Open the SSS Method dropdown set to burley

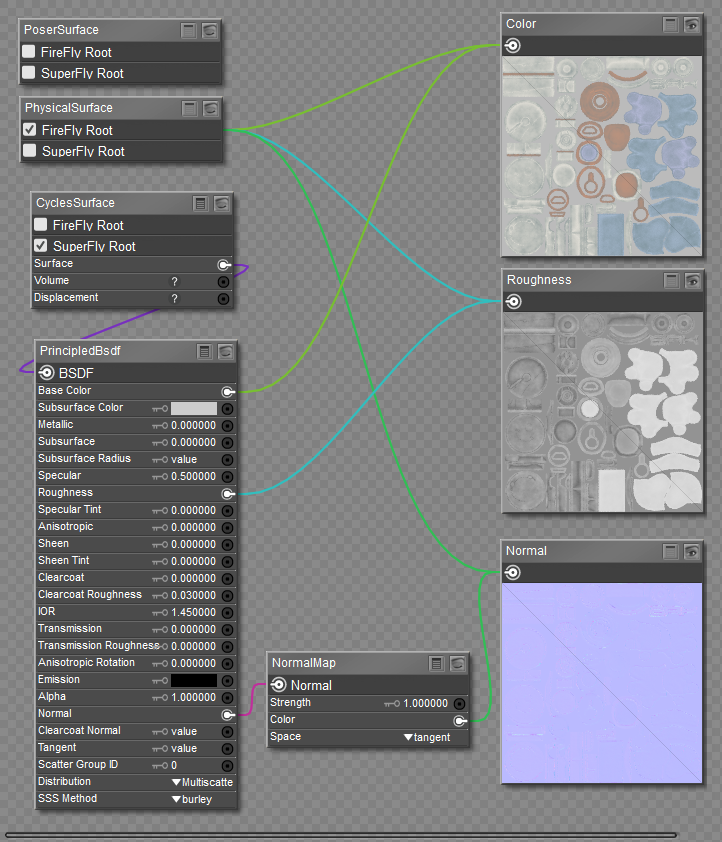pos(192,800)
